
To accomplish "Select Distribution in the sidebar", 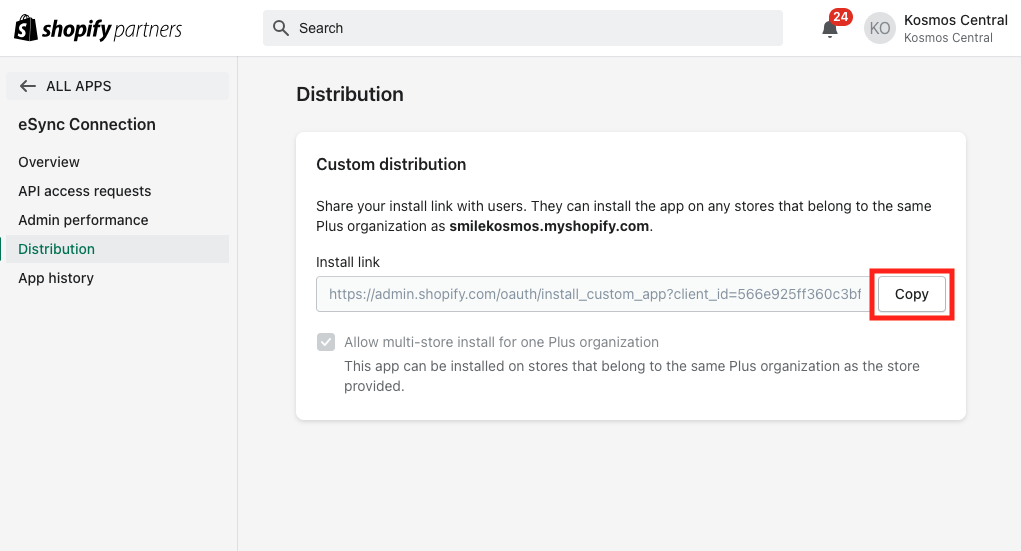I will (57, 249).
